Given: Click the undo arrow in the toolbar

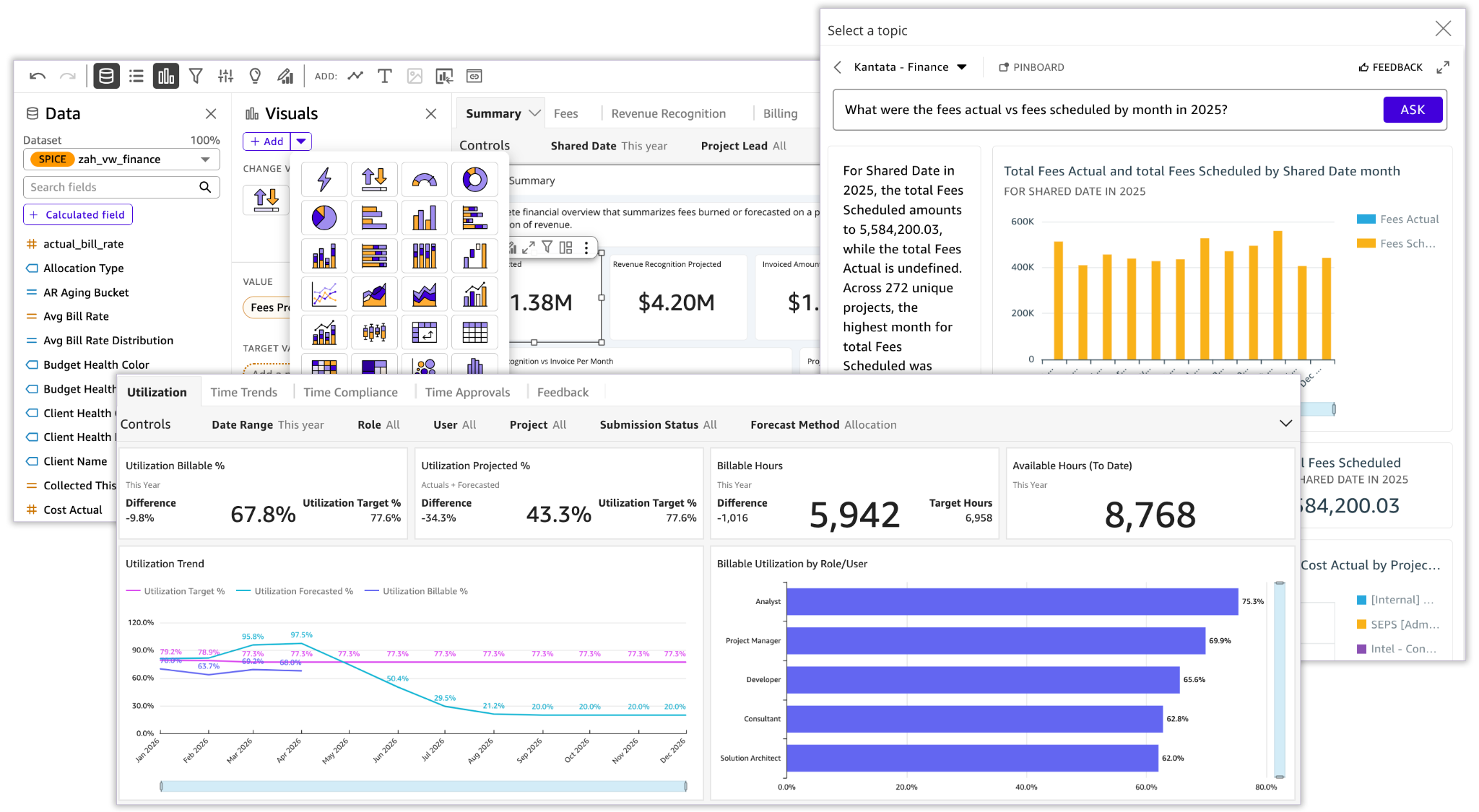Looking at the screenshot, I should click(38, 76).
